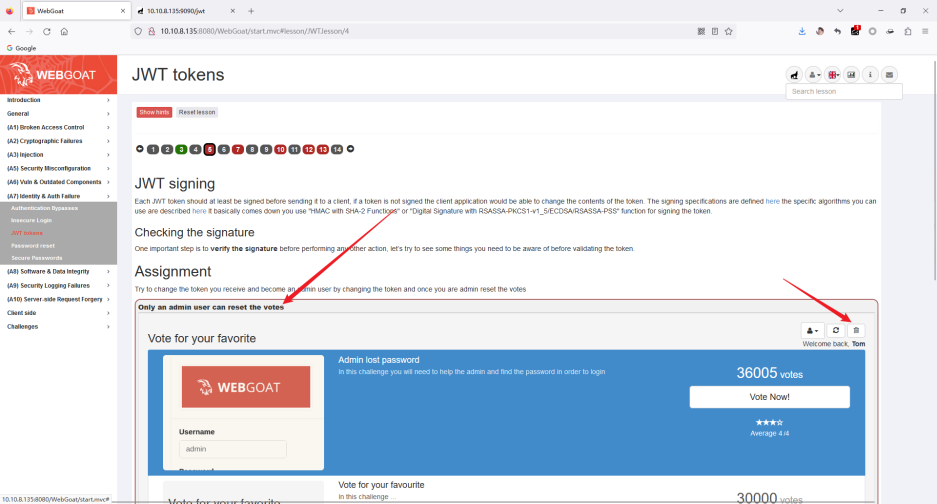Expand Challenges category
The height and width of the screenshot is (504, 937).
59,327
